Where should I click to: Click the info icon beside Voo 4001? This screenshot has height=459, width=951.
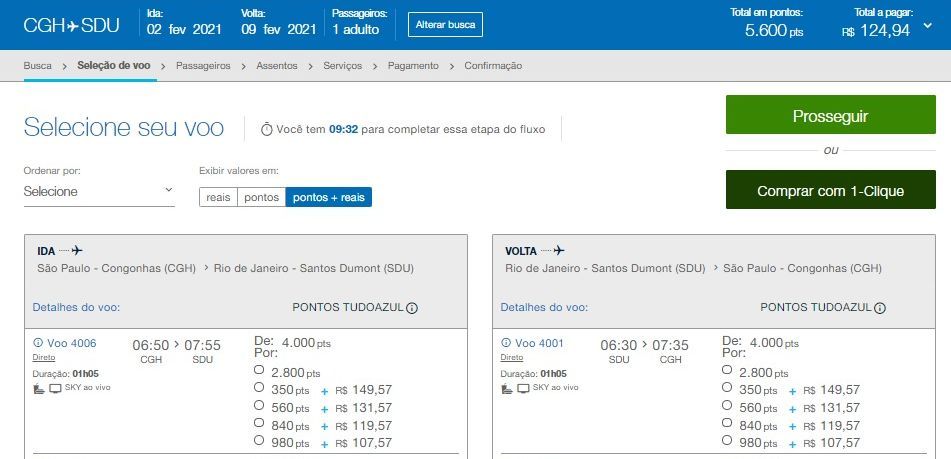506,343
